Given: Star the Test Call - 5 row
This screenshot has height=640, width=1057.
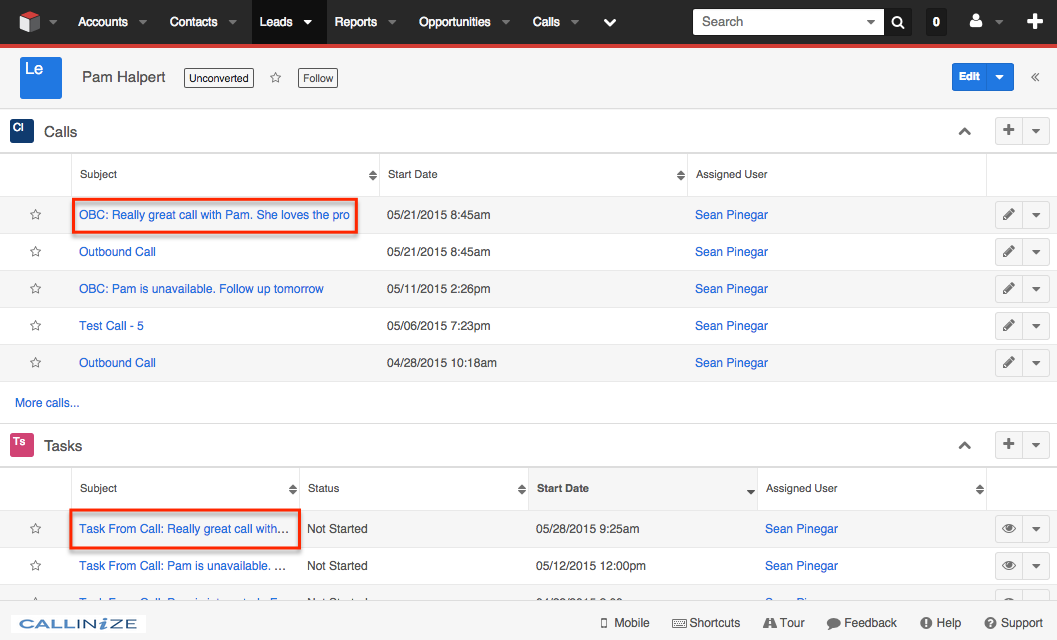Looking at the screenshot, I should pos(35,326).
